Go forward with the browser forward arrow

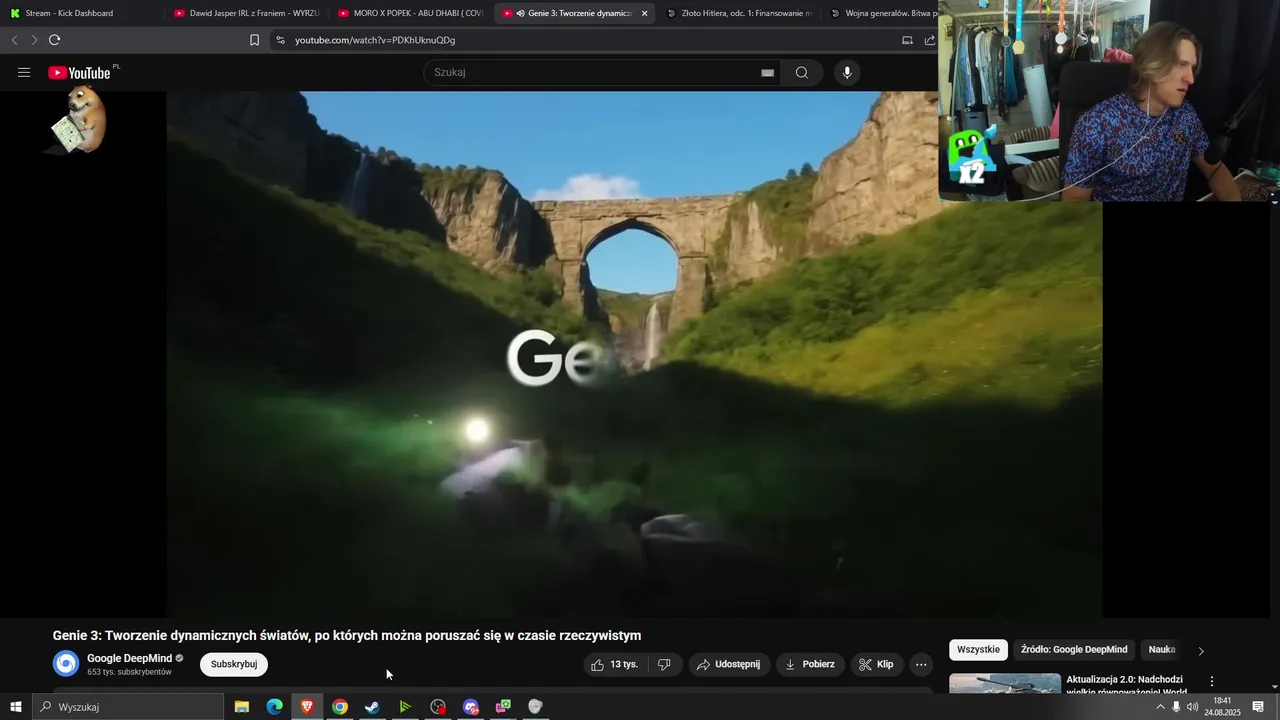34,40
